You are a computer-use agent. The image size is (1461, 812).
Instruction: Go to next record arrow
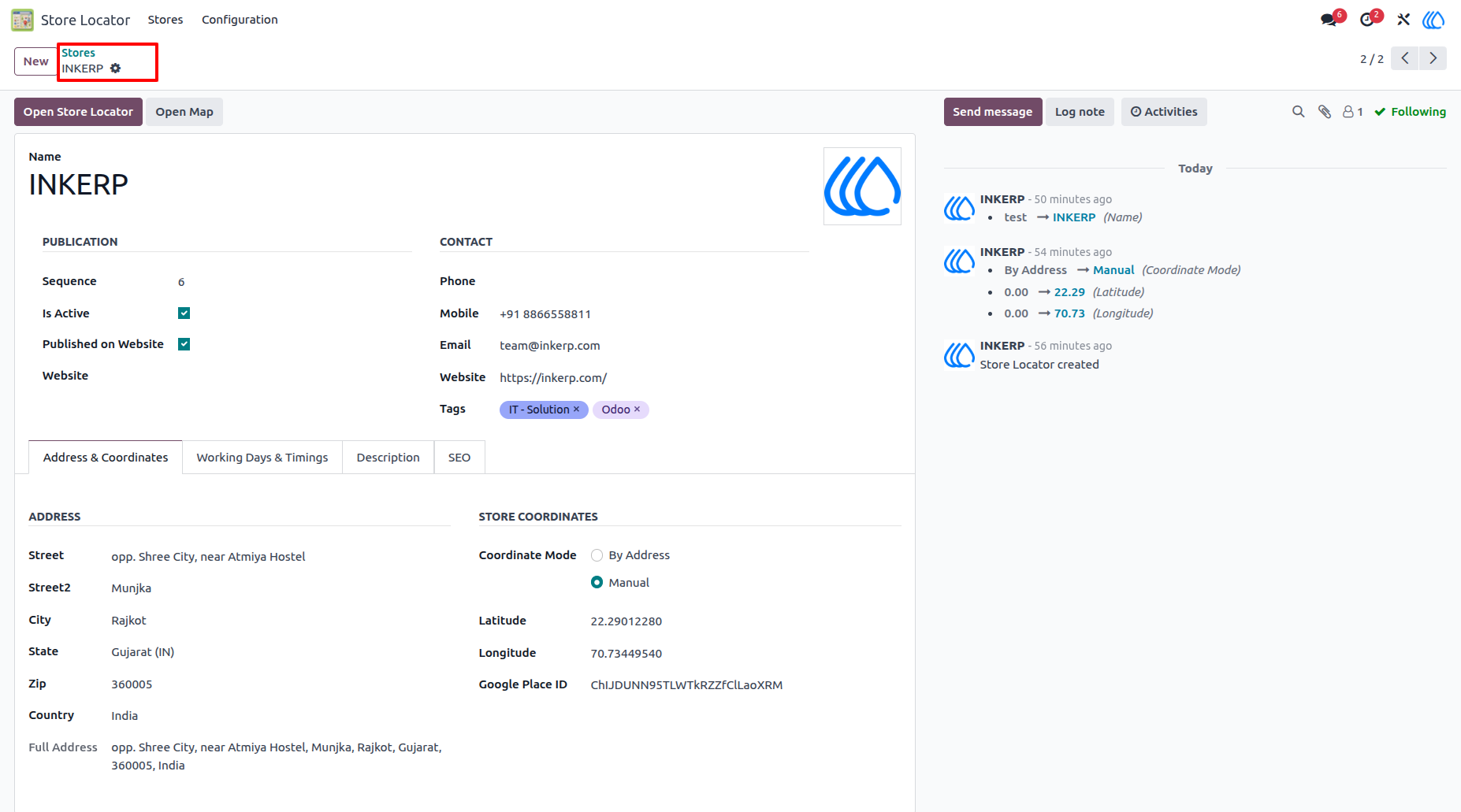coord(1433,58)
